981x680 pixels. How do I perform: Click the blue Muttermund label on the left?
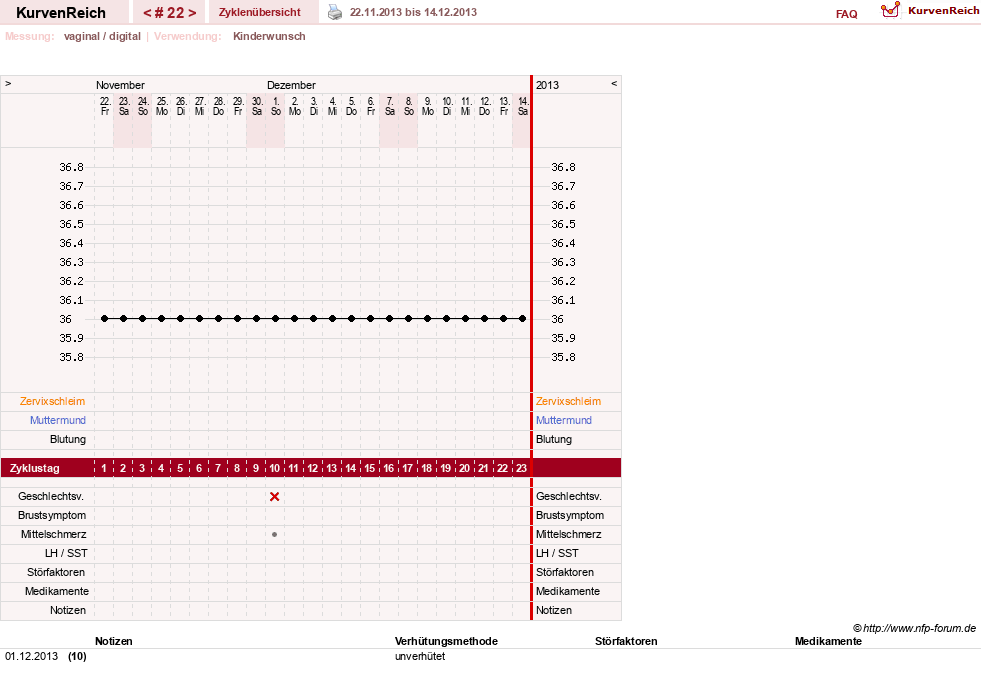point(58,420)
